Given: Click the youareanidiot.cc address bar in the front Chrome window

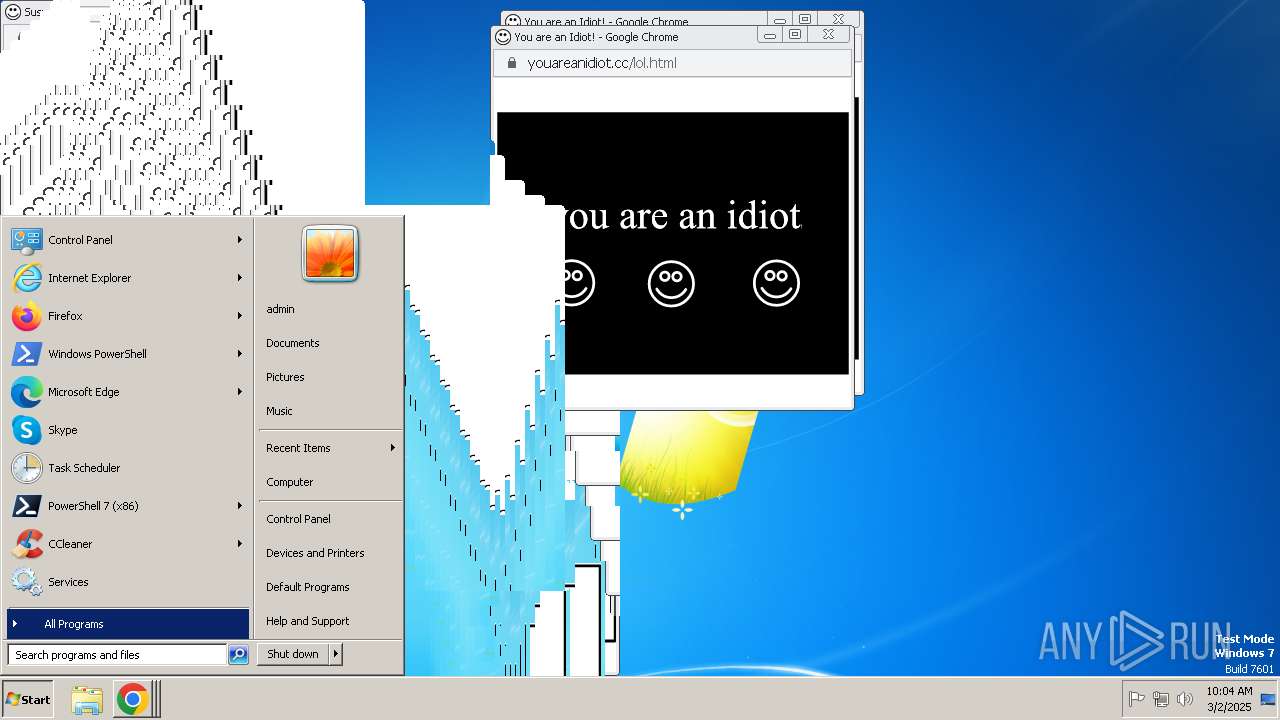Looking at the screenshot, I should (673, 63).
